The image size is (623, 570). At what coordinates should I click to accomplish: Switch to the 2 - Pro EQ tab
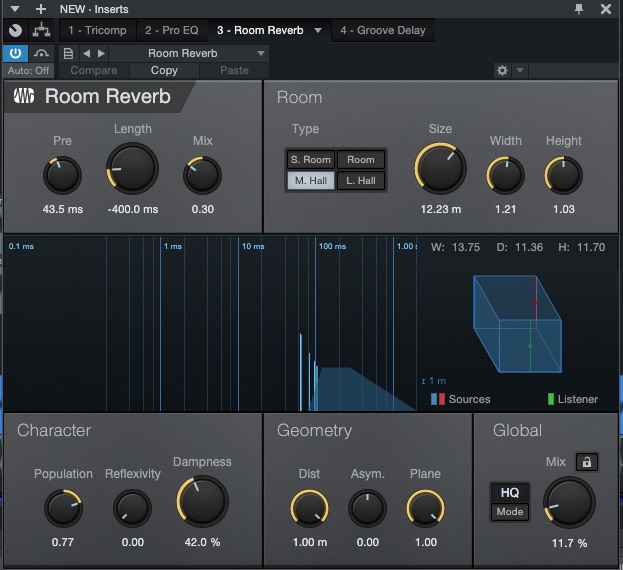click(172, 30)
